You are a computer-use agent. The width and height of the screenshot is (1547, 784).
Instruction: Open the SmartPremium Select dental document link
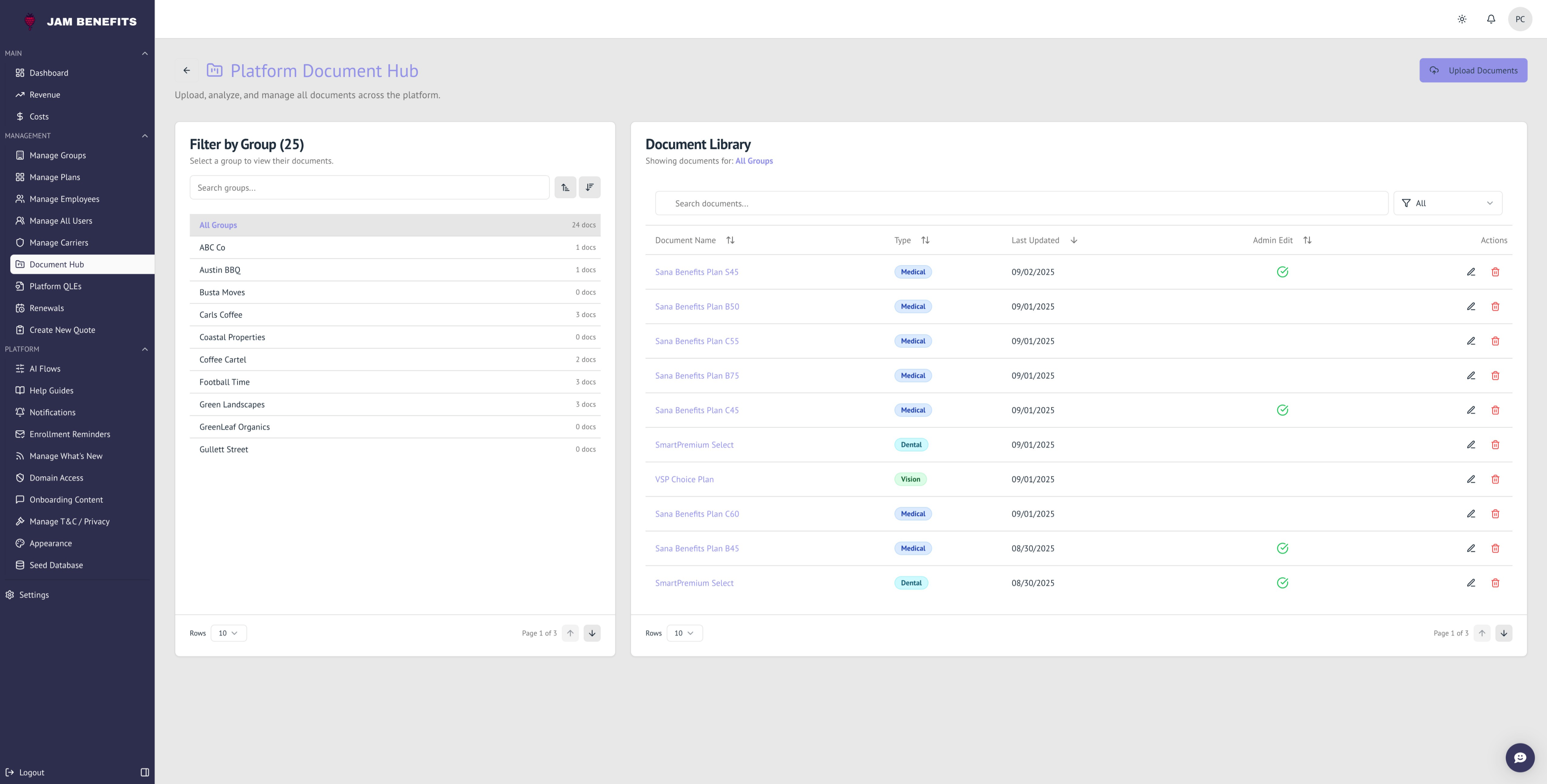[x=694, y=445]
